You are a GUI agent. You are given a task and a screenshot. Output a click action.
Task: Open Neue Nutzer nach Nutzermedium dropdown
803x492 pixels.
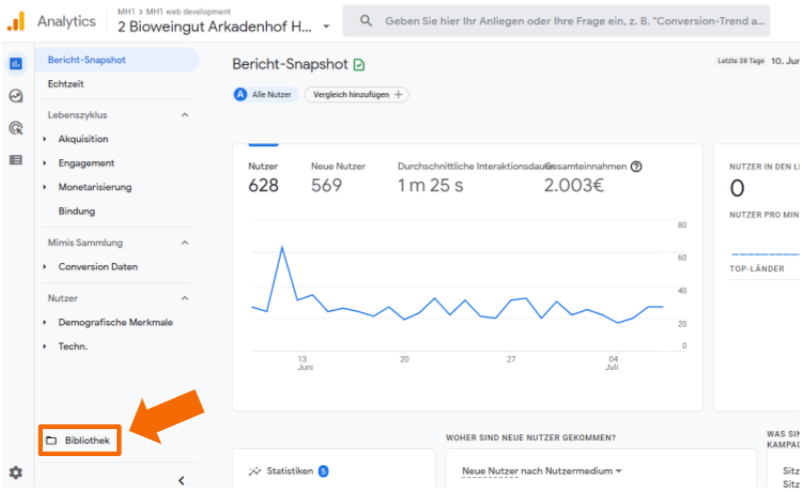pyautogui.click(x=541, y=471)
